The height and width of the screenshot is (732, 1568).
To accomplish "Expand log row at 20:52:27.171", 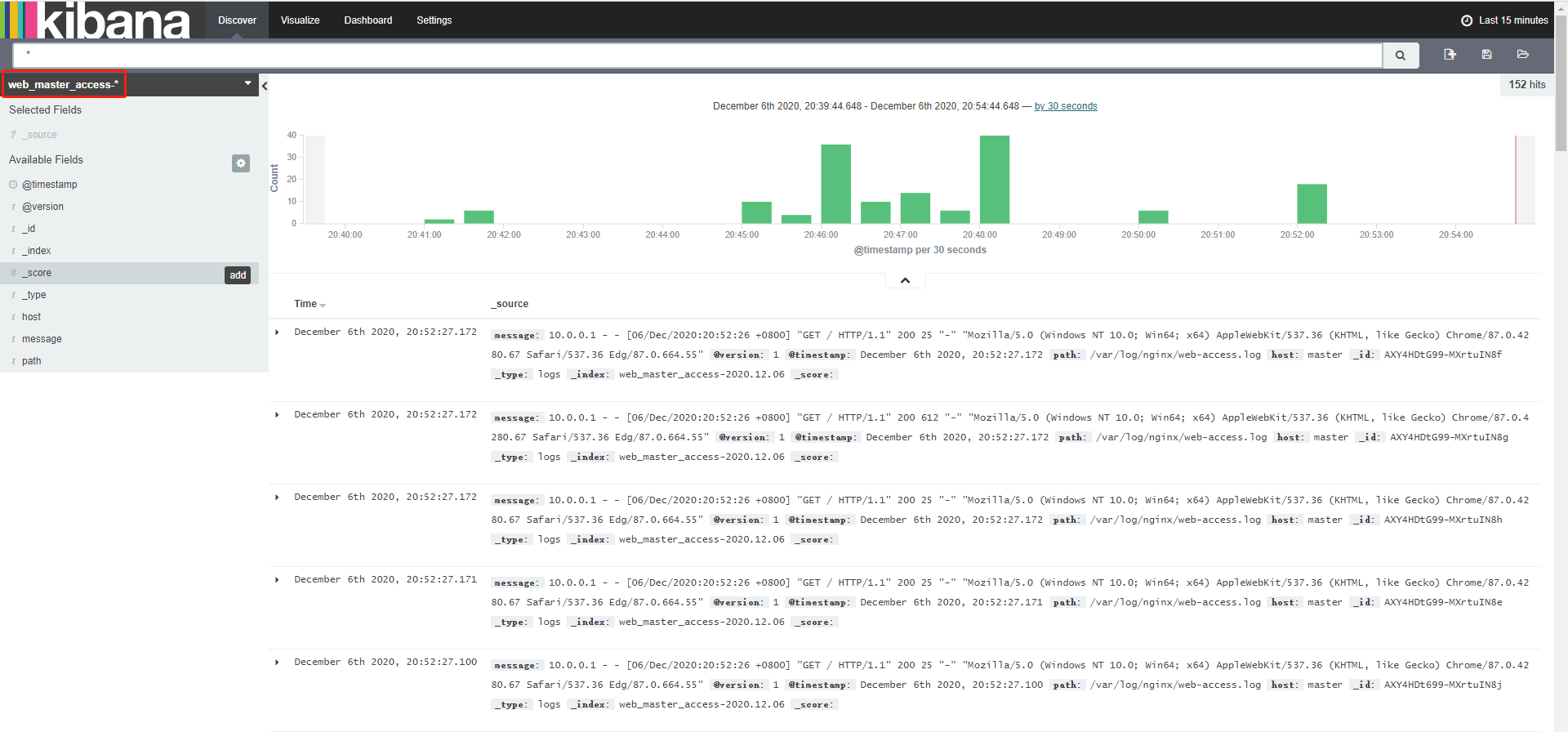I will [278, 580].
